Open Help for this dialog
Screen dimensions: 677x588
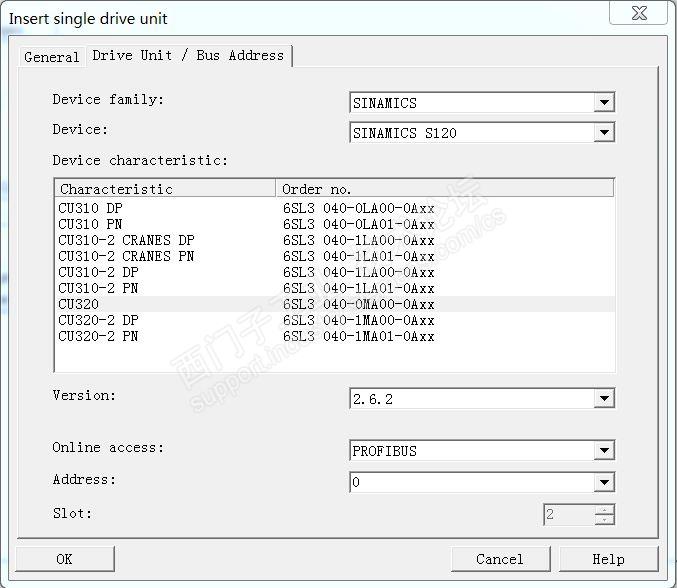(x=608, y=559)
